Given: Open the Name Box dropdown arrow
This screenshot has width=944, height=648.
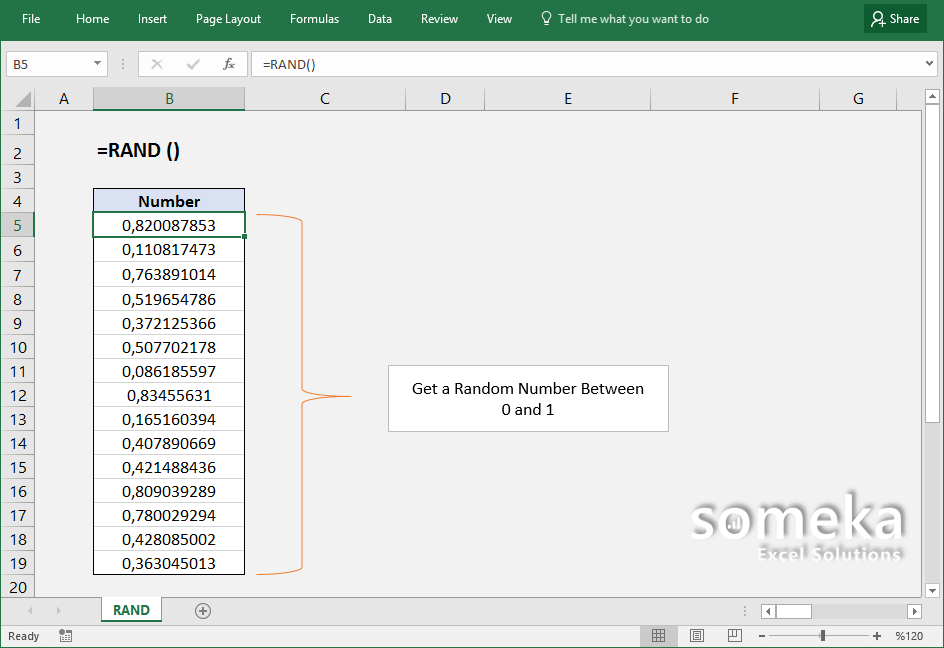Looking at the screenshot, I should (x=95, y=64).
